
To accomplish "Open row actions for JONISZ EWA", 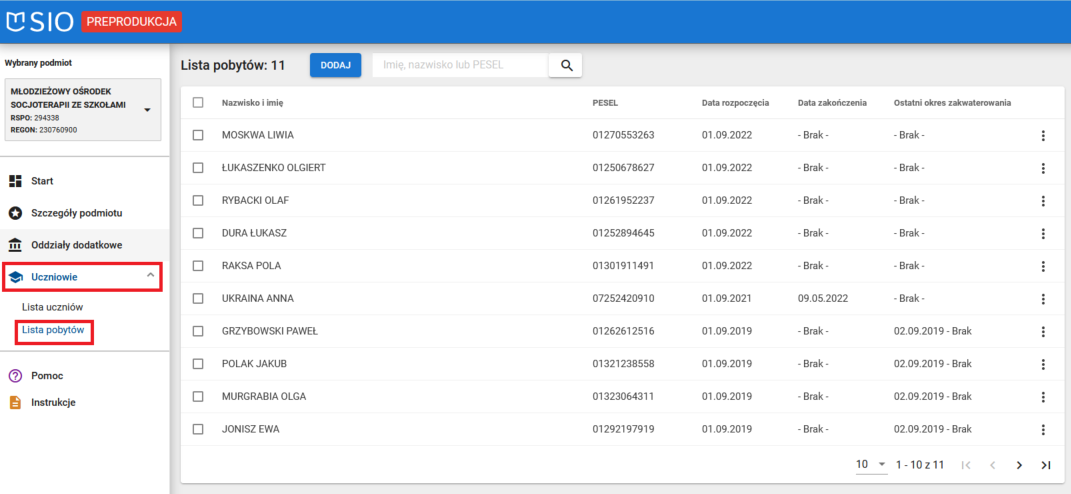I will tap(1043, 430).
